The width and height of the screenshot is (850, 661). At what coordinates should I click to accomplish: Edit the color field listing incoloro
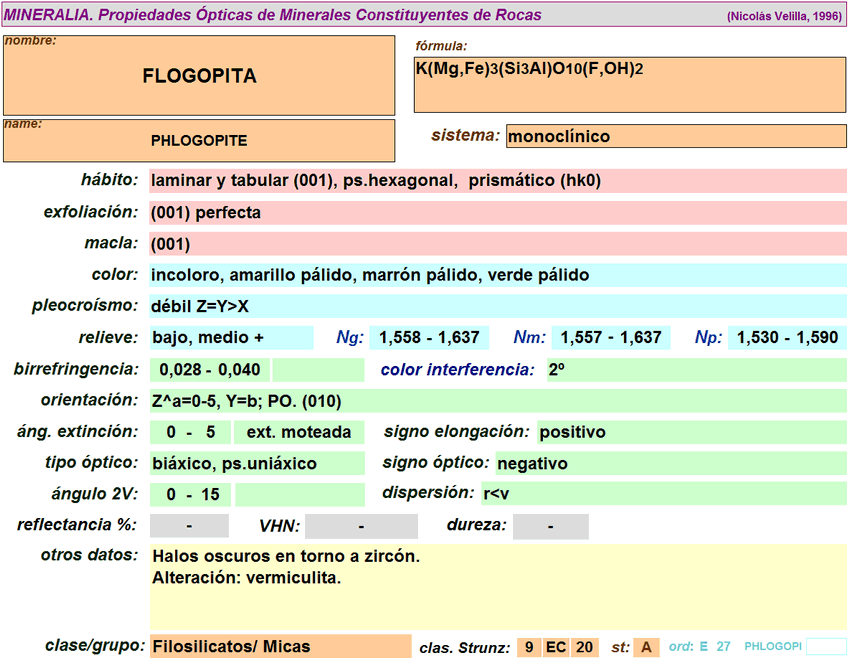coord(497,275)
